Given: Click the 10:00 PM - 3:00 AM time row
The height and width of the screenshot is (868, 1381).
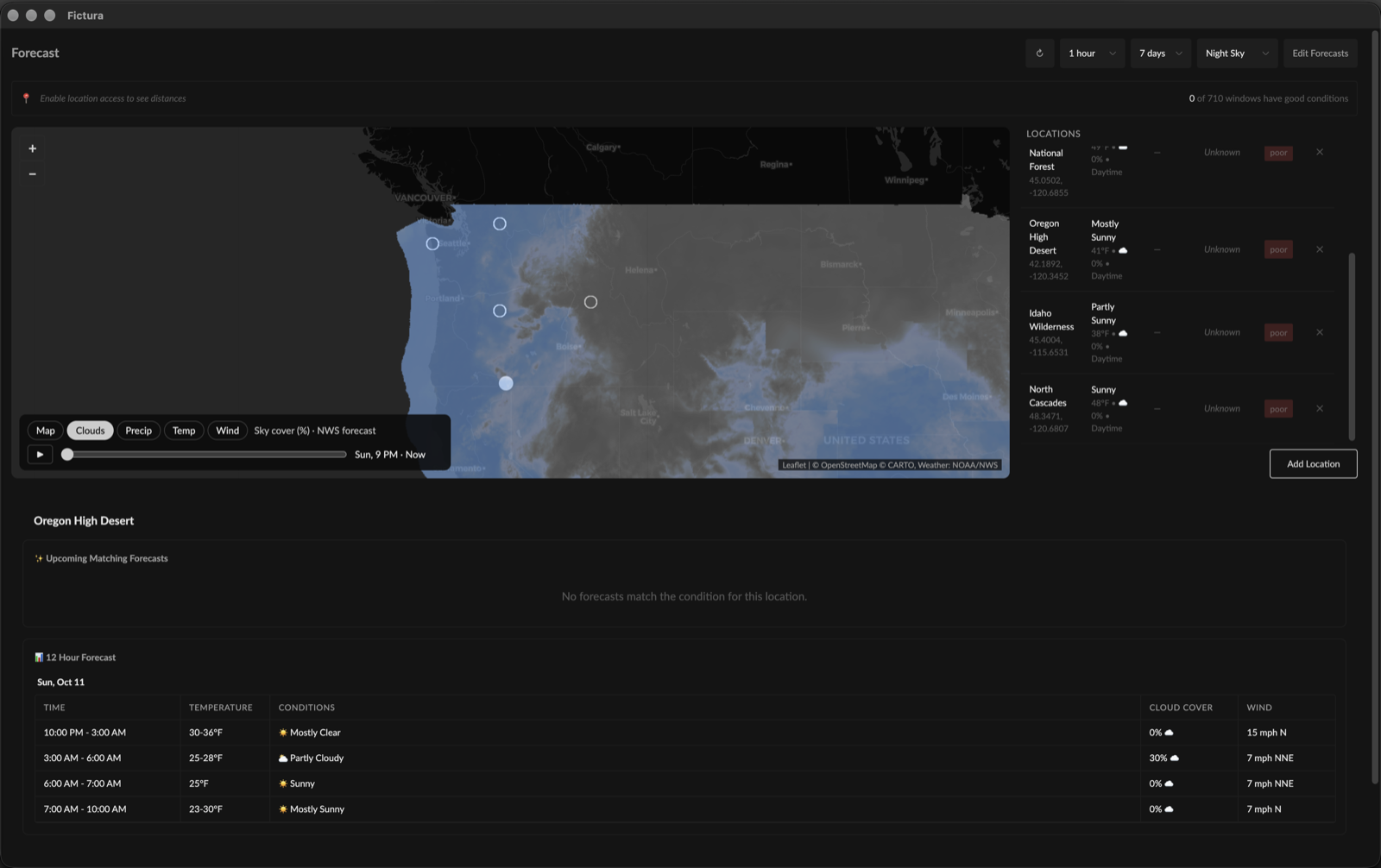Looking at the screenshot, I should coord(684,733).
